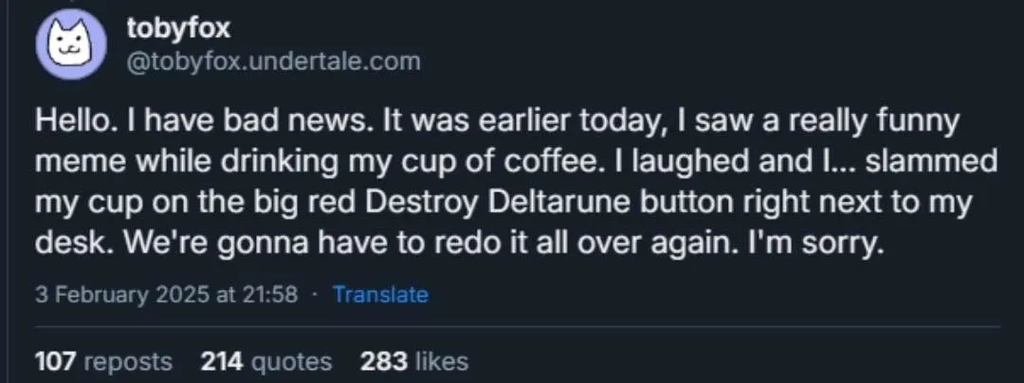Click the word "Destroy" in the post
The height and width of the screenshot is (383, 1024).
(x=421, y=204)
